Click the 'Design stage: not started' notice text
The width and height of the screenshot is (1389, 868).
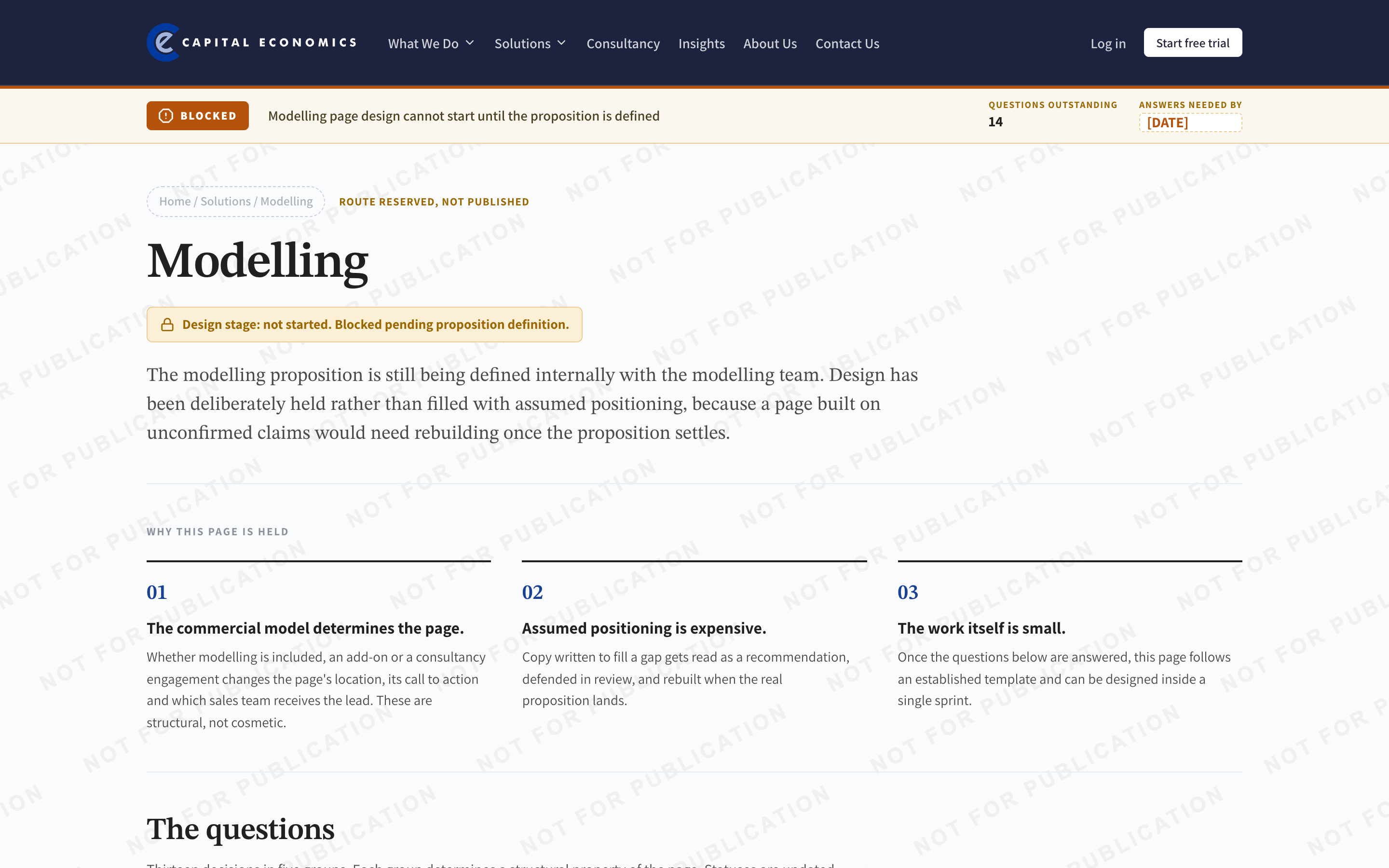[375, 325]
